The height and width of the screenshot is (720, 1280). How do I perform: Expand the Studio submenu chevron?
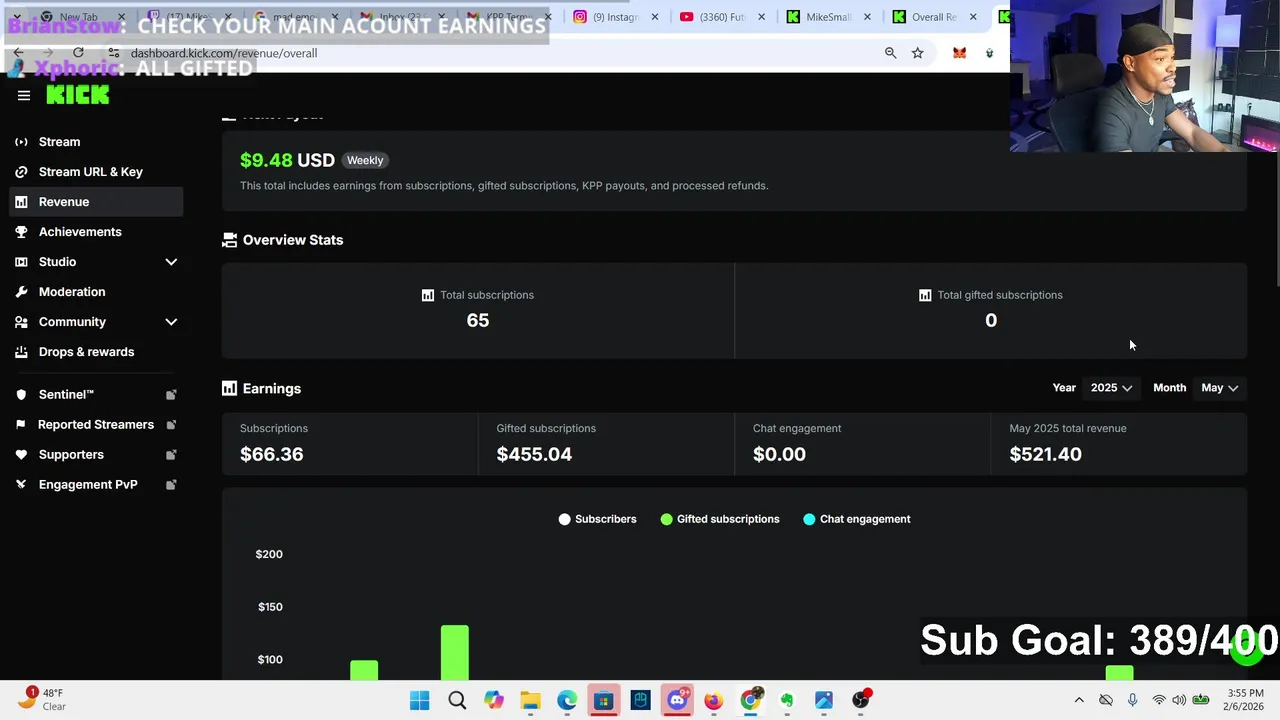coord(171,262)
